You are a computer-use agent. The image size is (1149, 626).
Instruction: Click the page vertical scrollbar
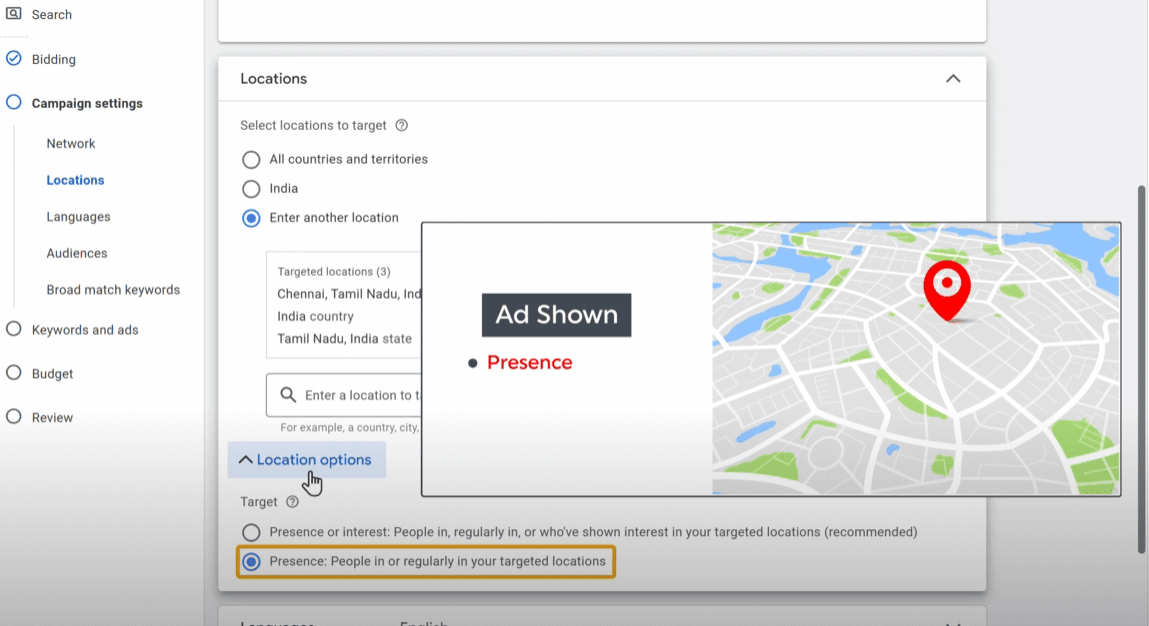click(1142, 368)
